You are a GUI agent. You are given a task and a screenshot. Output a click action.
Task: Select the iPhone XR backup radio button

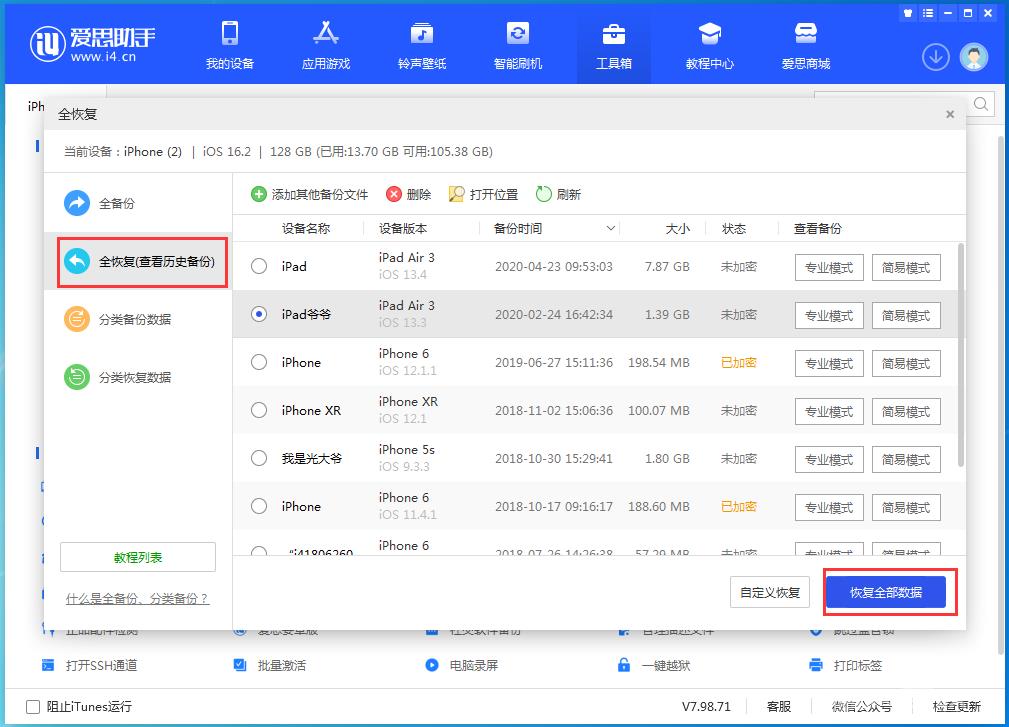[258, 411]
